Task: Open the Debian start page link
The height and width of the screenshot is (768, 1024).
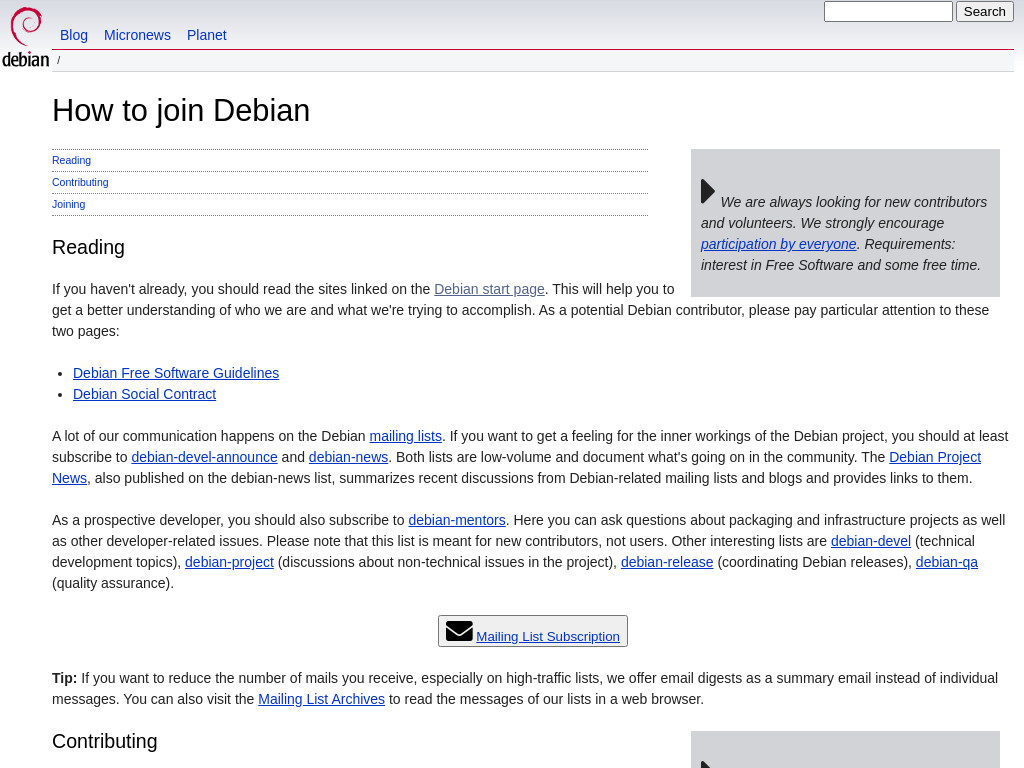Action: tap(489, 289)
